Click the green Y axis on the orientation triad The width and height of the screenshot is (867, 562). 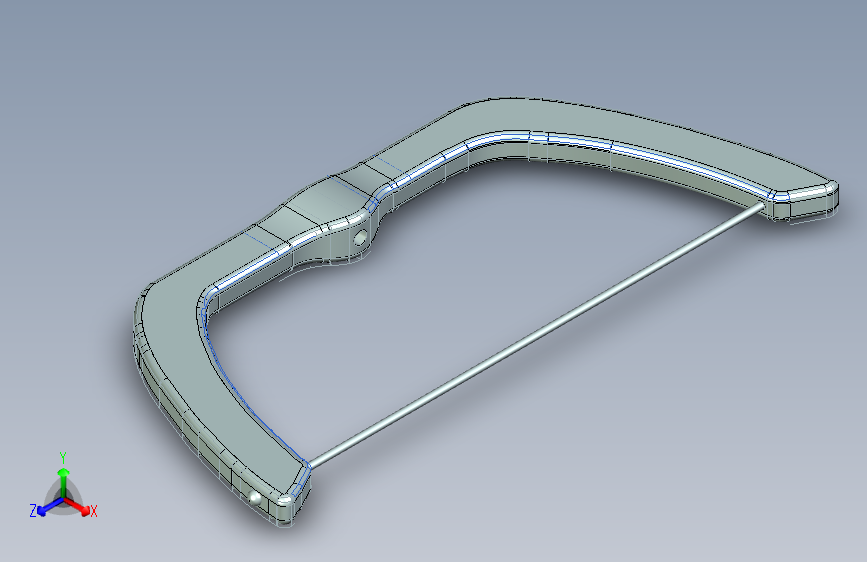click(64, 481)
